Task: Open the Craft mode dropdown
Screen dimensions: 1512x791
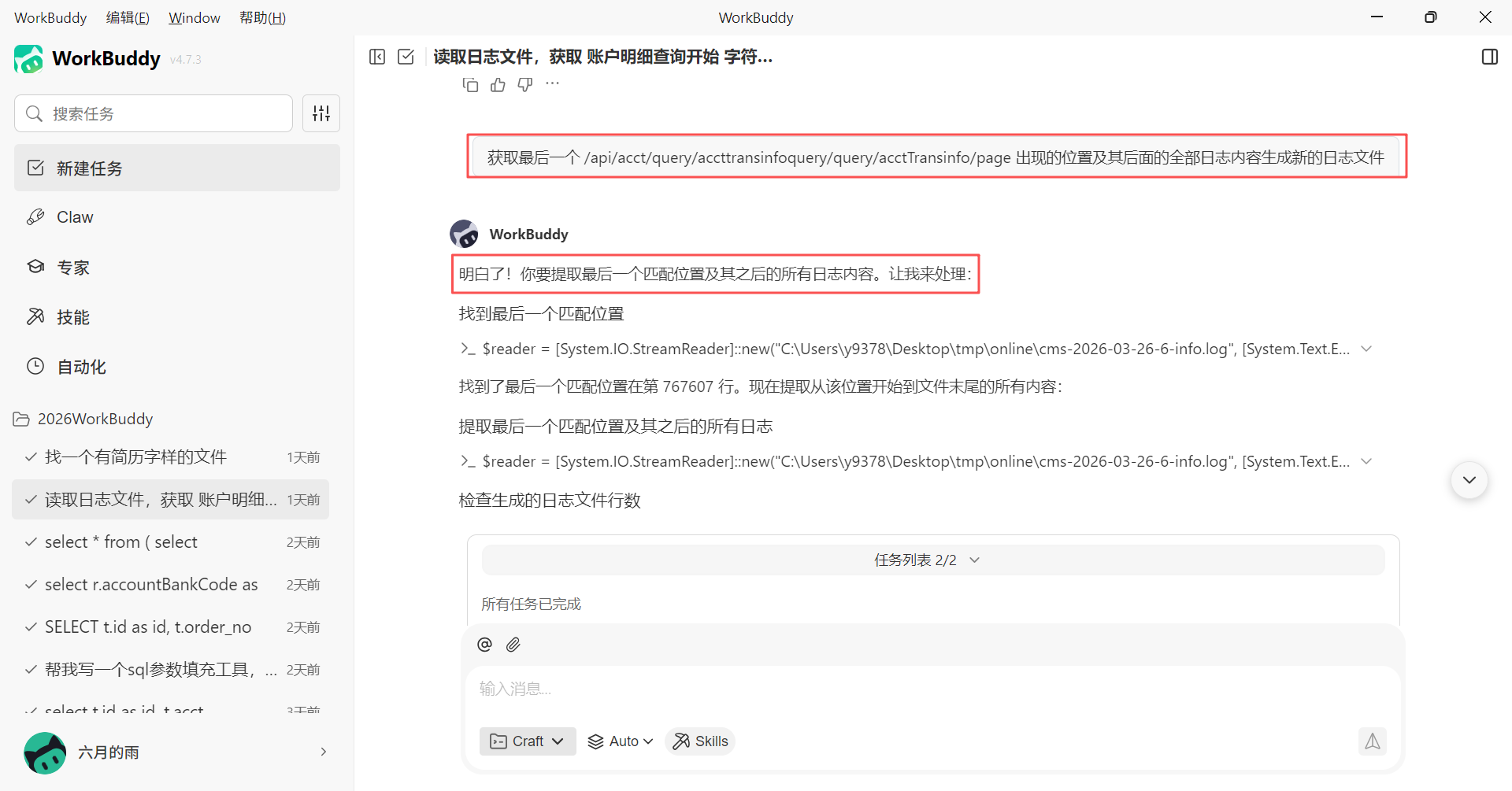Action: [x=527, y=741]
